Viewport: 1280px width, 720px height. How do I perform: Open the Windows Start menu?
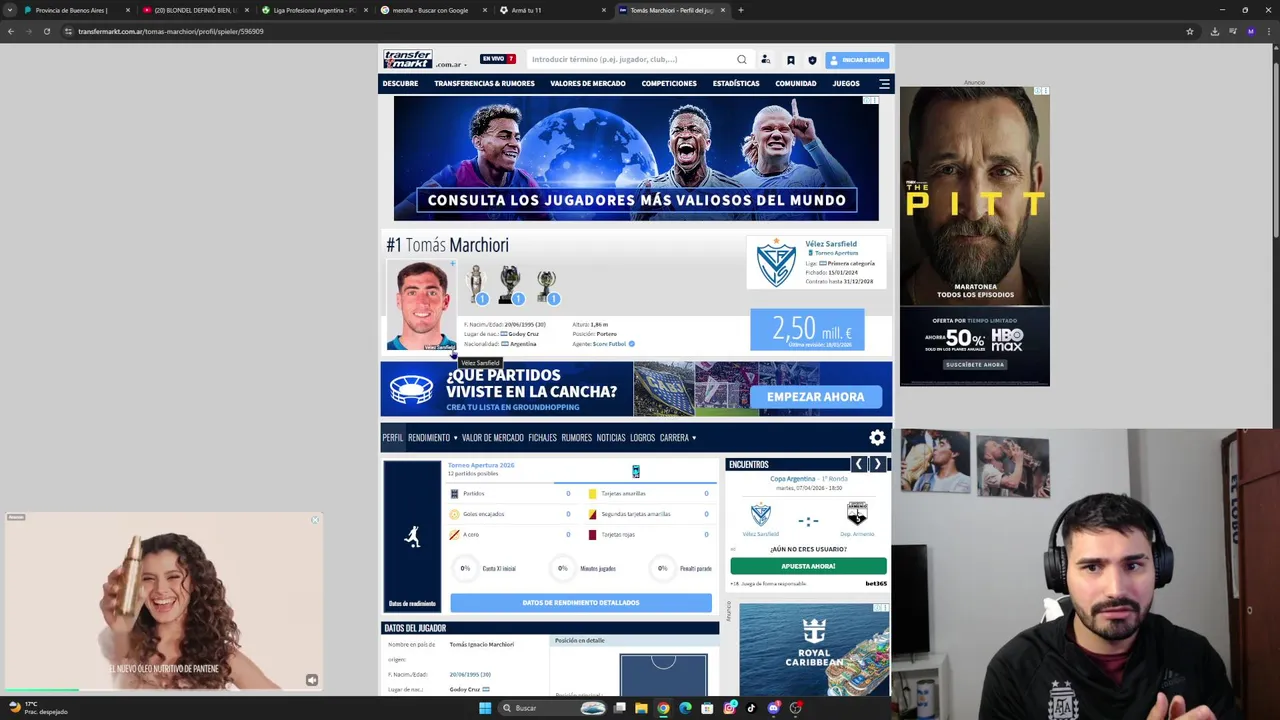(x=485, y=708)
